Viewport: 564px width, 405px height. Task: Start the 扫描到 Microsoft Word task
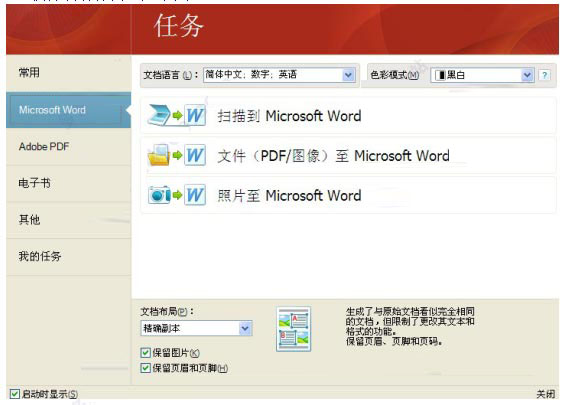(348, 115)
